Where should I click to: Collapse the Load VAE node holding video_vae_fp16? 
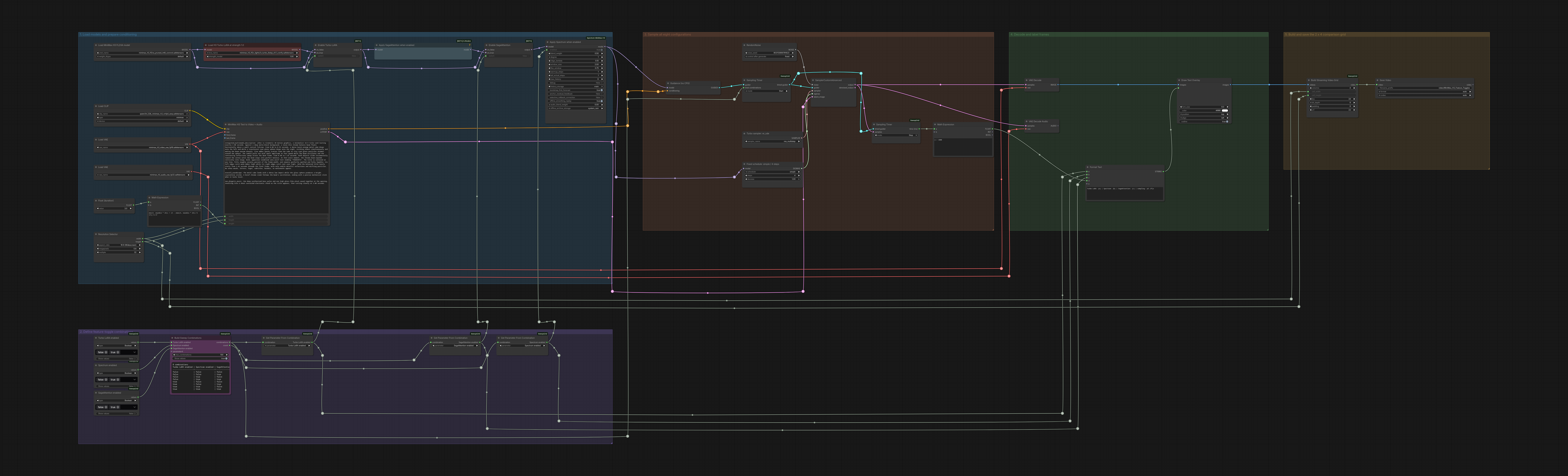tap(96, 140)
